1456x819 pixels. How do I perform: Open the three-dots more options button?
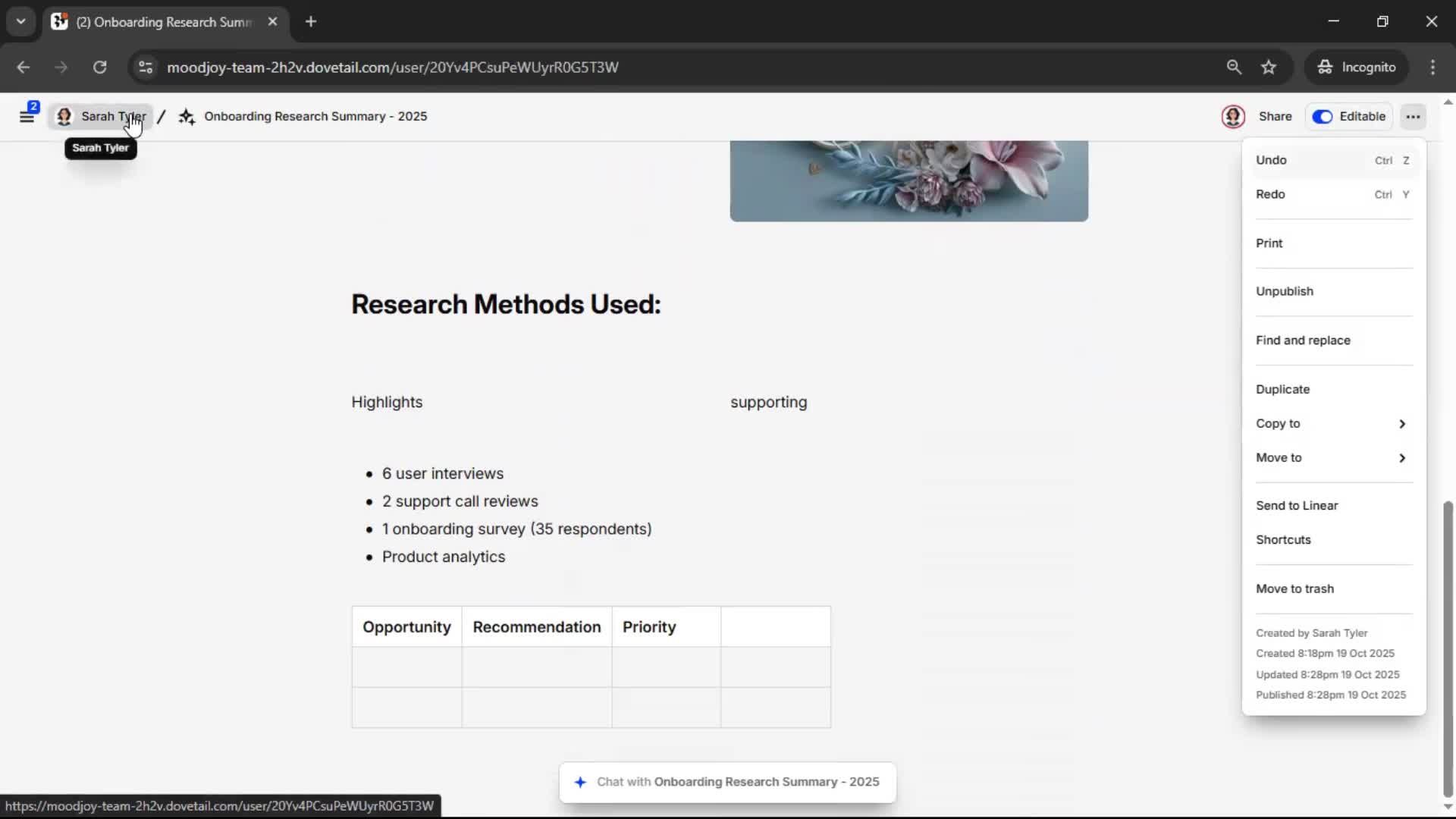pyautogui.click(x=1412, y=117)
